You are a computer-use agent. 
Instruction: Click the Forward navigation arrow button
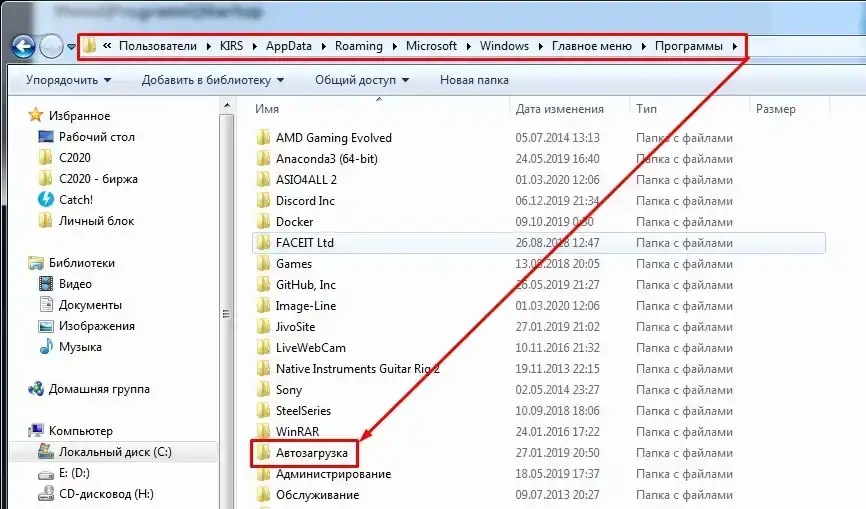pos(51,46)
